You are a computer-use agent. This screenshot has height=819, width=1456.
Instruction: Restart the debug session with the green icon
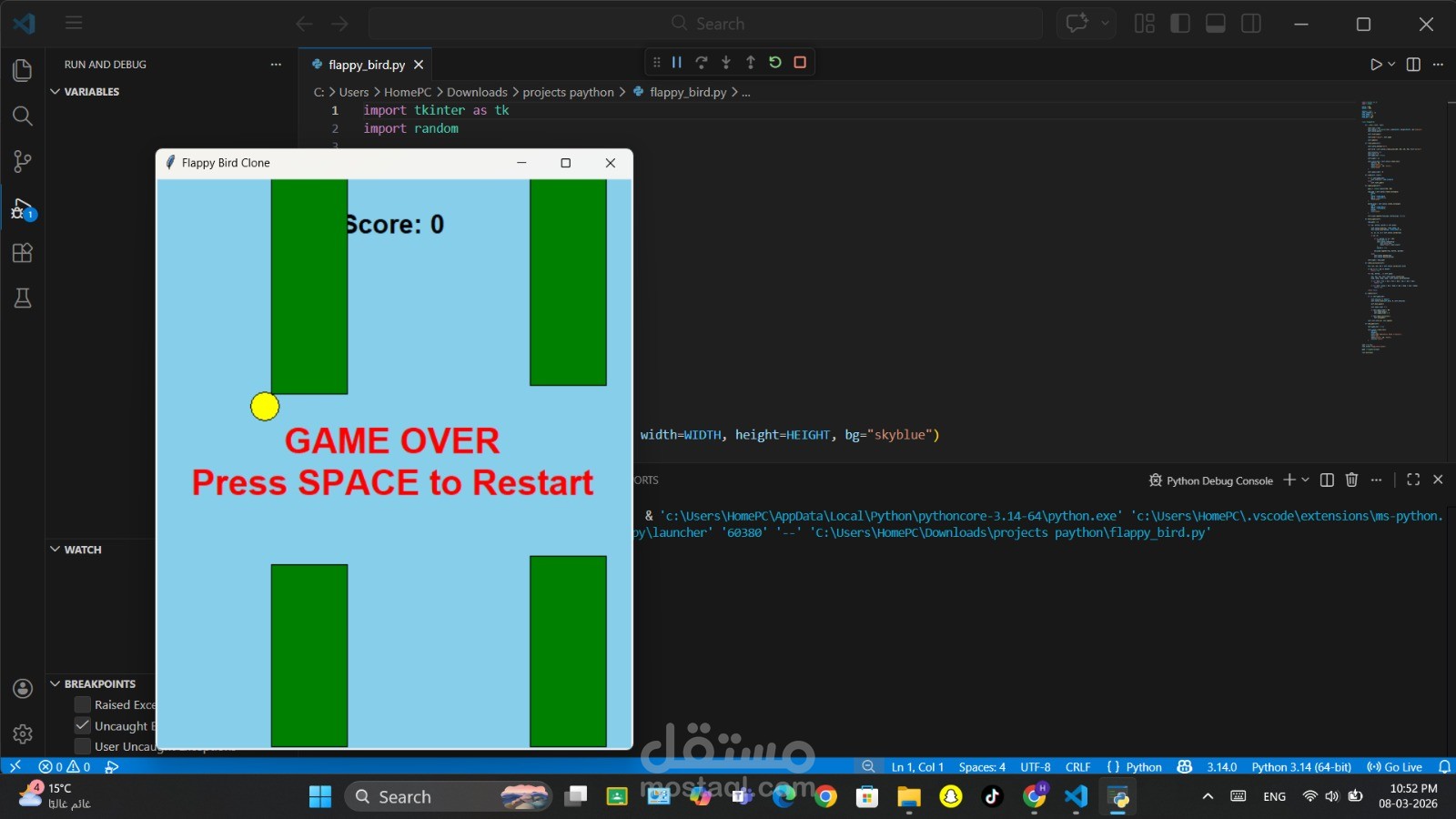[774, 62]
